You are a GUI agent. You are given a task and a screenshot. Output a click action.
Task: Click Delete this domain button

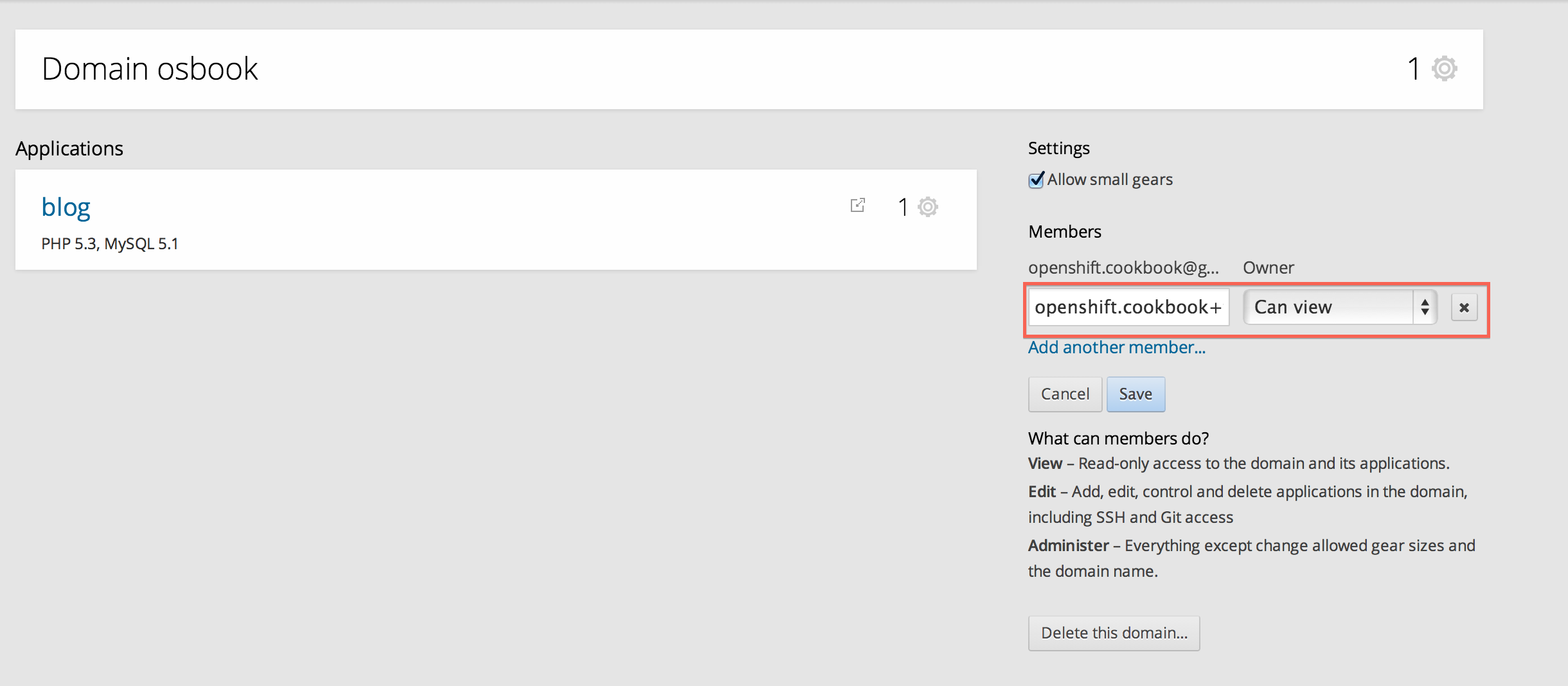(x=1114, y=633)
